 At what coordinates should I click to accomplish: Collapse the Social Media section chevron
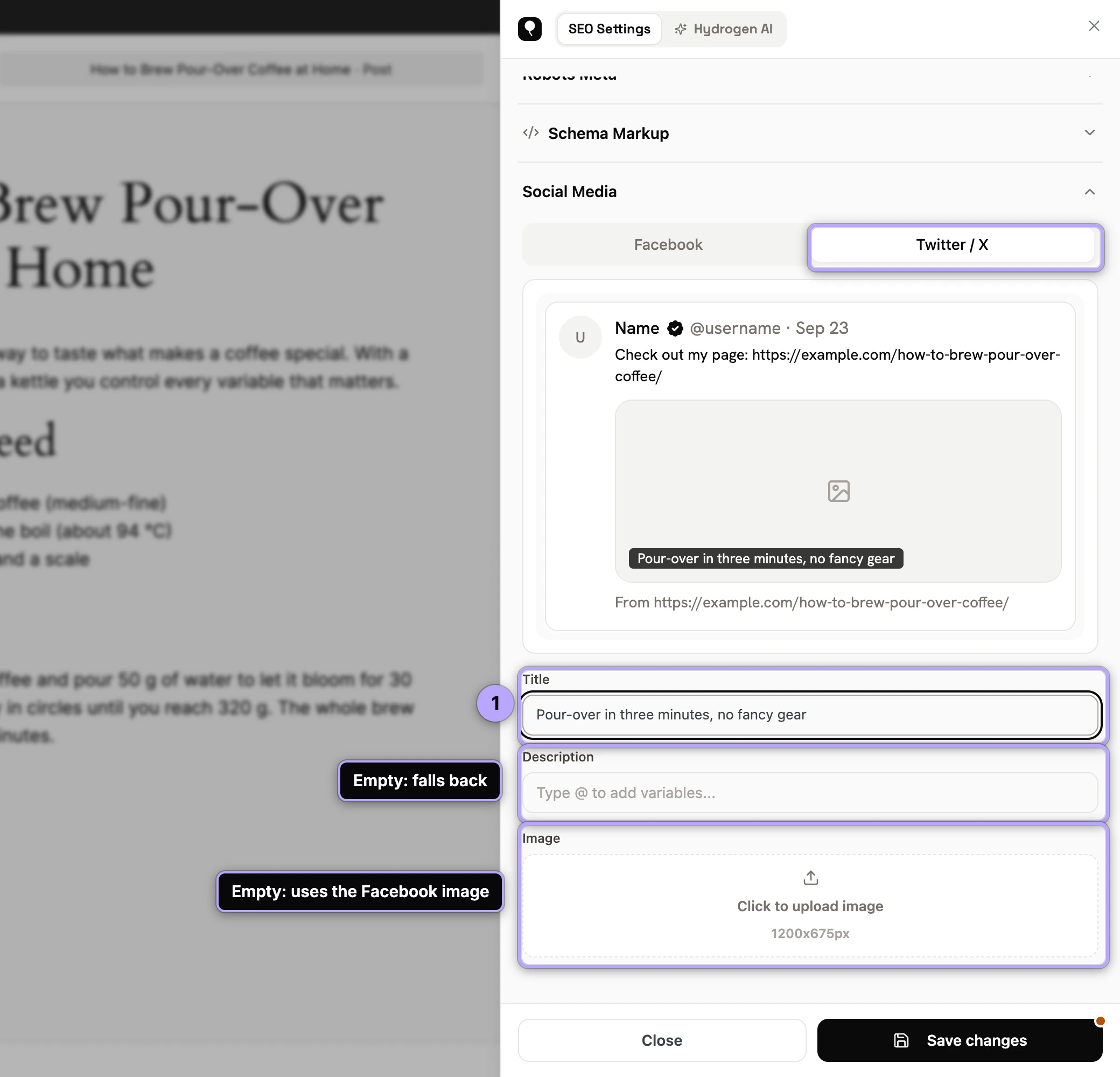click(x=1090, y=192)
